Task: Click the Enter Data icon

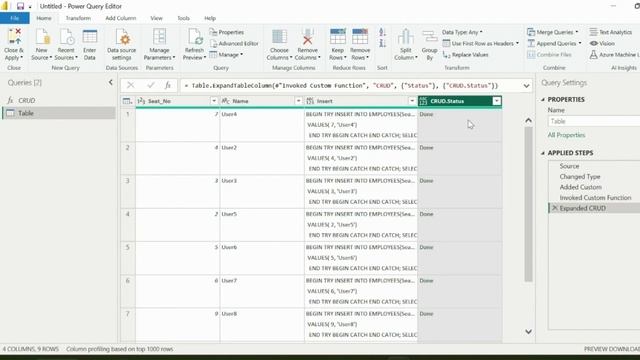Action: (x=89, y=37)
